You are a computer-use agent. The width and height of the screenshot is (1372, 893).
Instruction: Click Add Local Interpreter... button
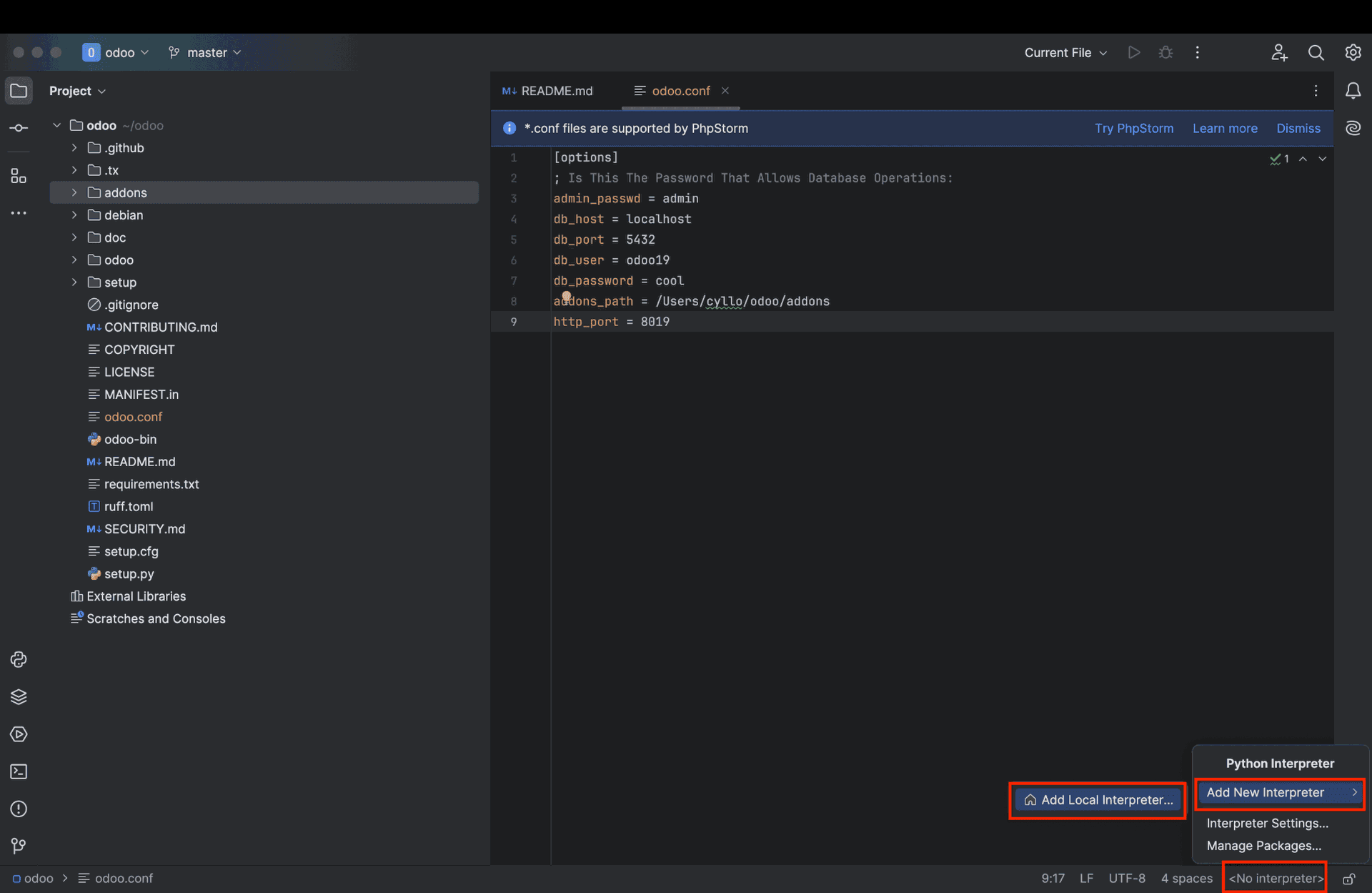coord(1098,800)
